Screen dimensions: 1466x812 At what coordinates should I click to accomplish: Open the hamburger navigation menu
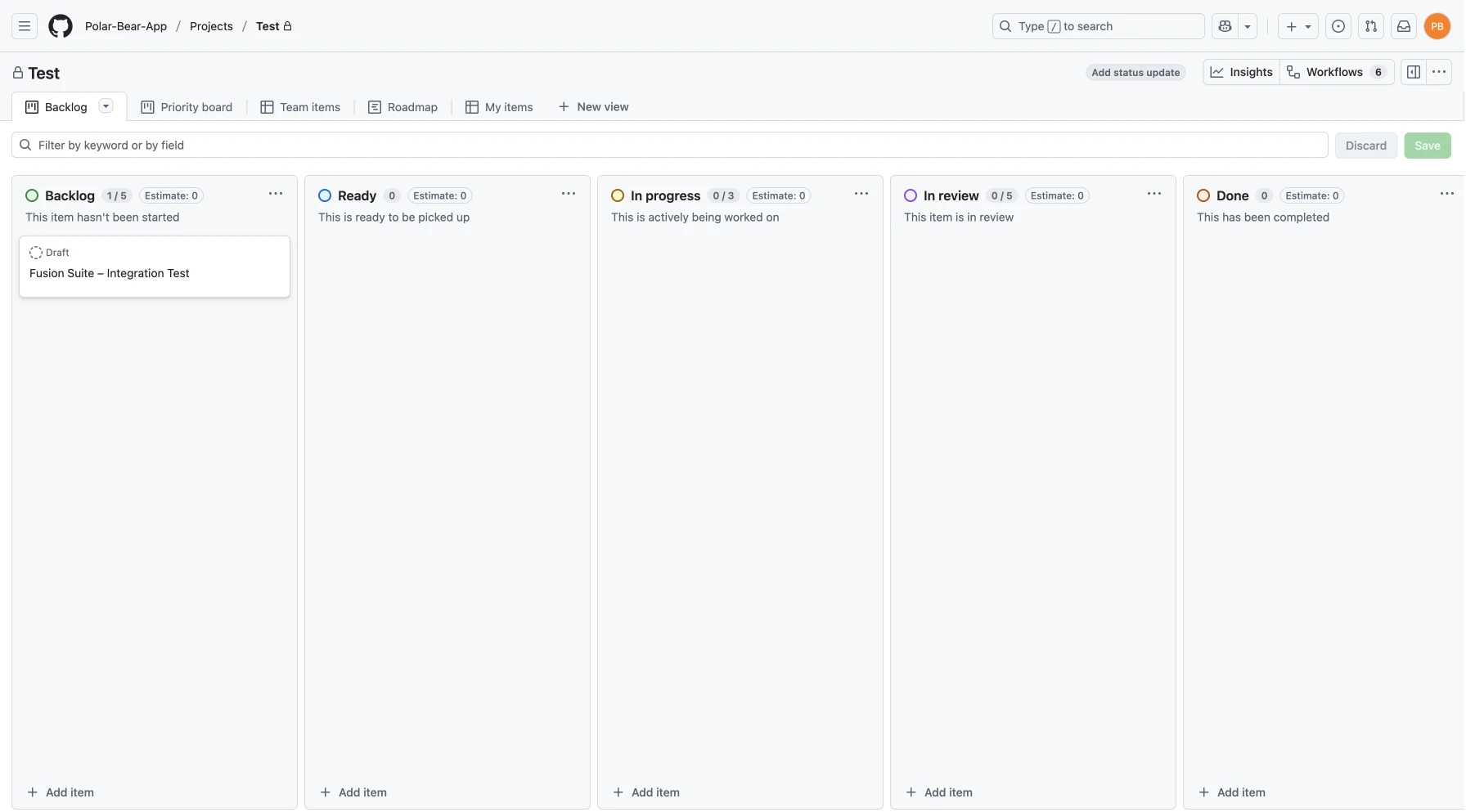click(x=25, y=26)
